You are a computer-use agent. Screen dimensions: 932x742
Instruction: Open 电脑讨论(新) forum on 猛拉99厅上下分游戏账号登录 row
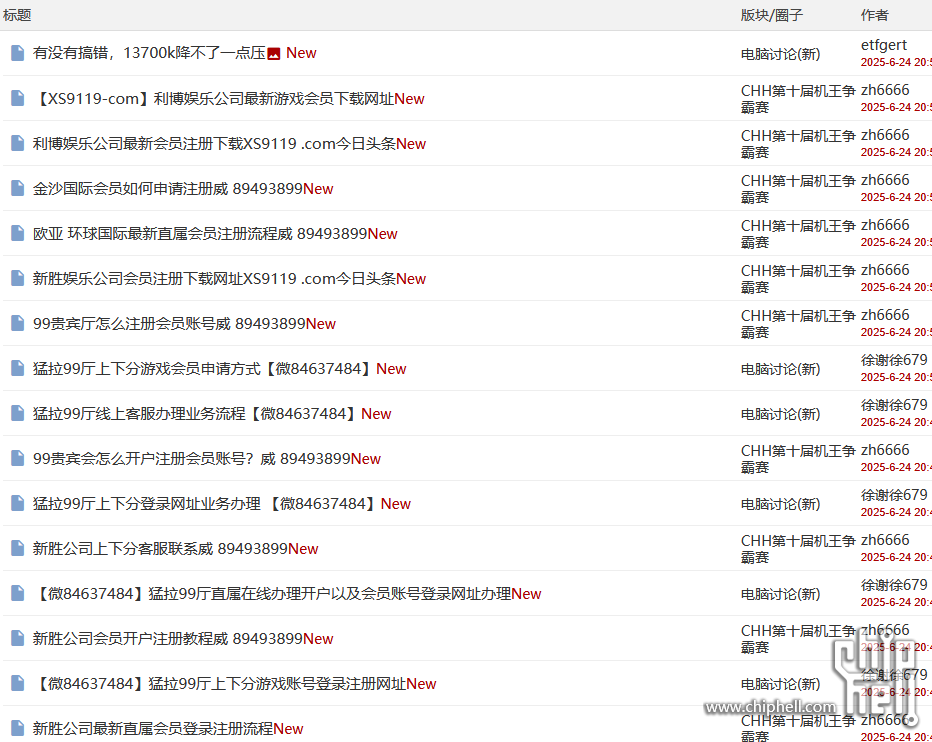780,684
